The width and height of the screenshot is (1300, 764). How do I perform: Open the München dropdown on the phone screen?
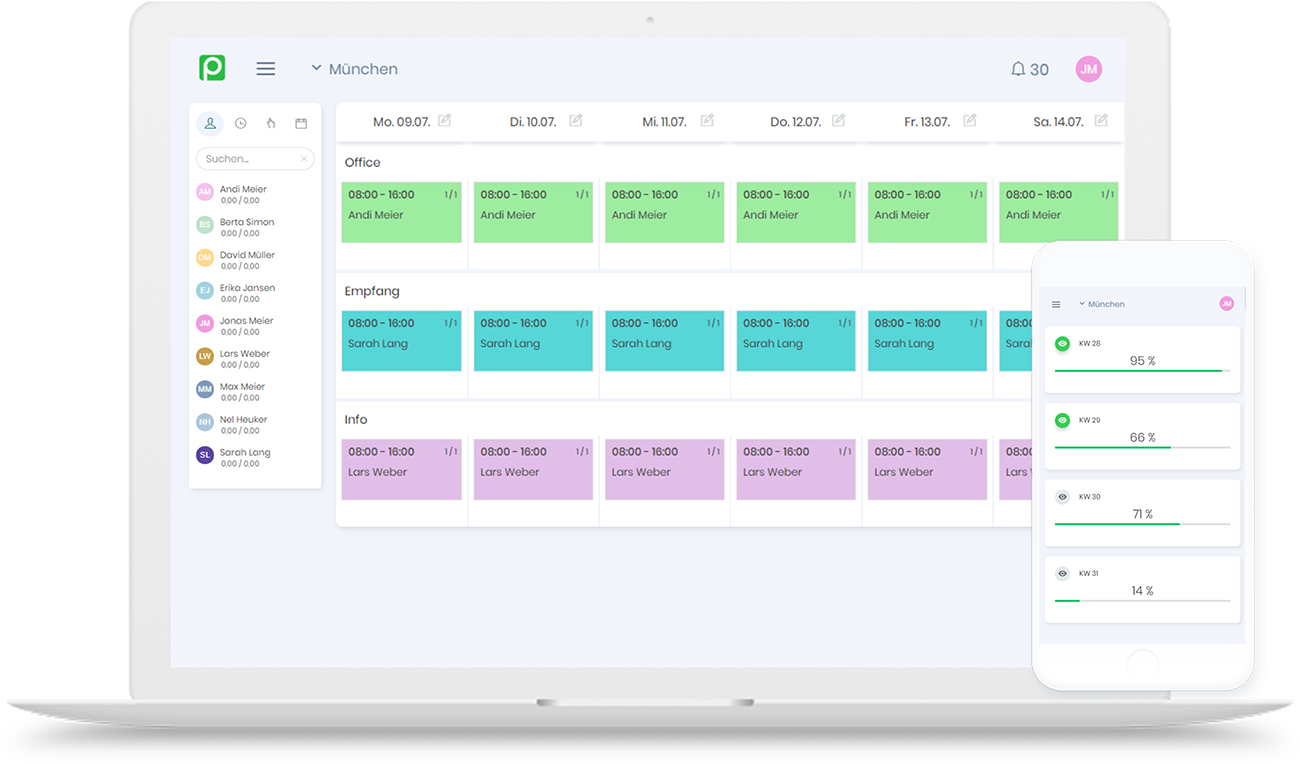coord(1103,304)
